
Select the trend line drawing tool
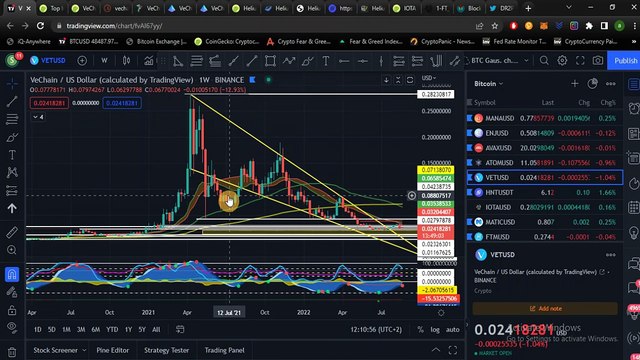pos(12,101)
